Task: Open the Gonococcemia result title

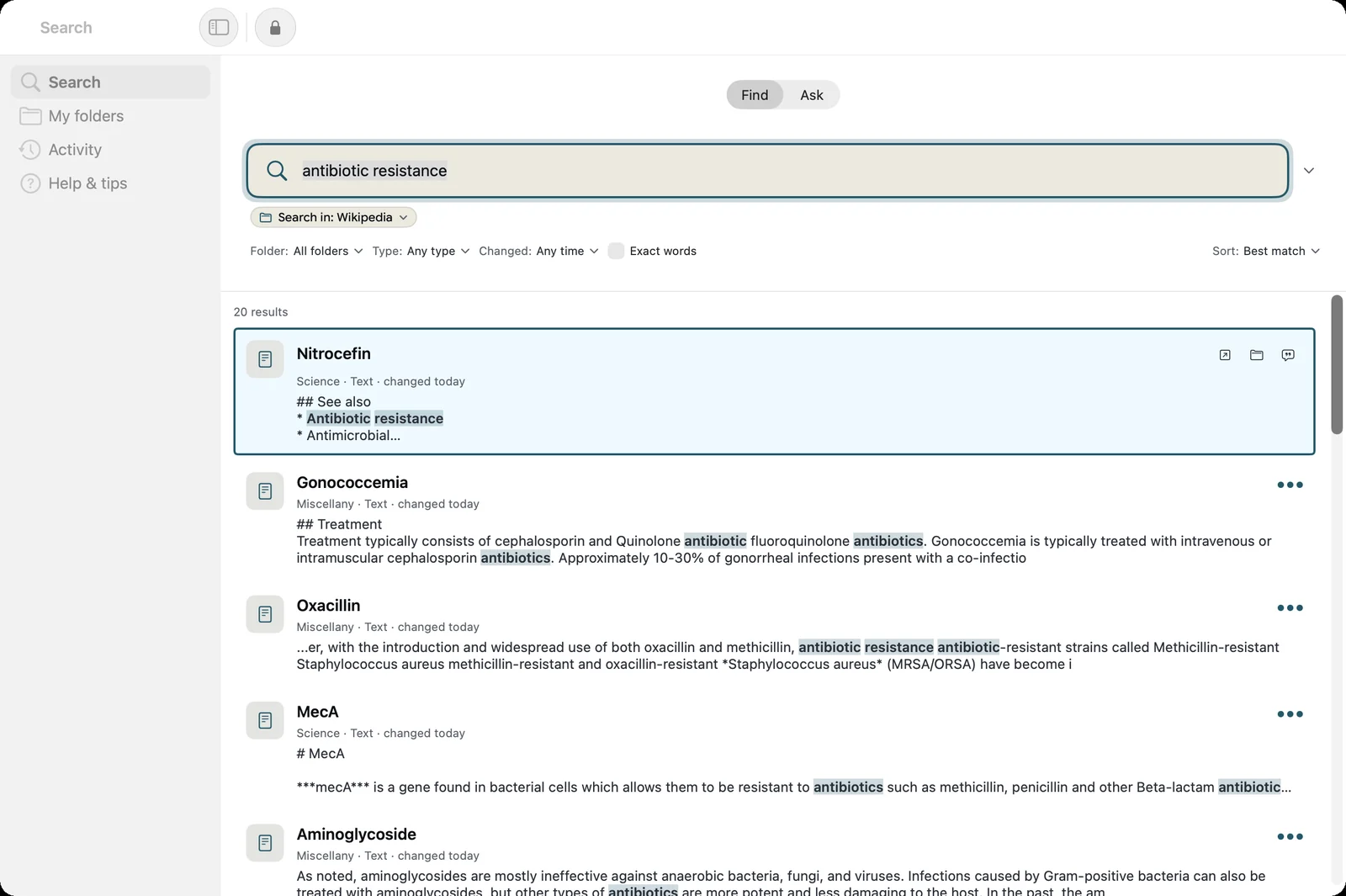Action: tap(352, 482)
